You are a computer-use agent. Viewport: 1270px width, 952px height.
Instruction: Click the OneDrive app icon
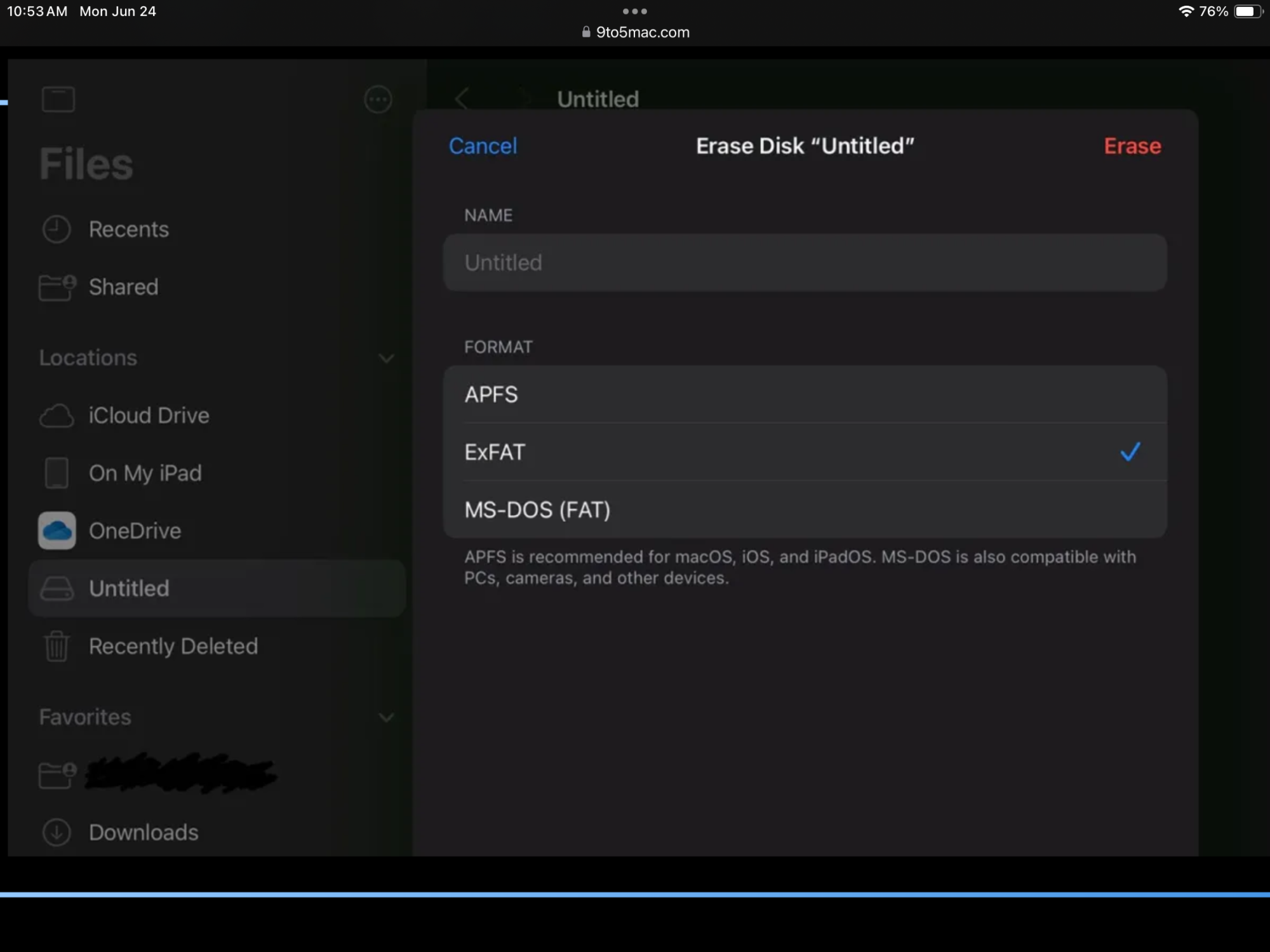57,531
